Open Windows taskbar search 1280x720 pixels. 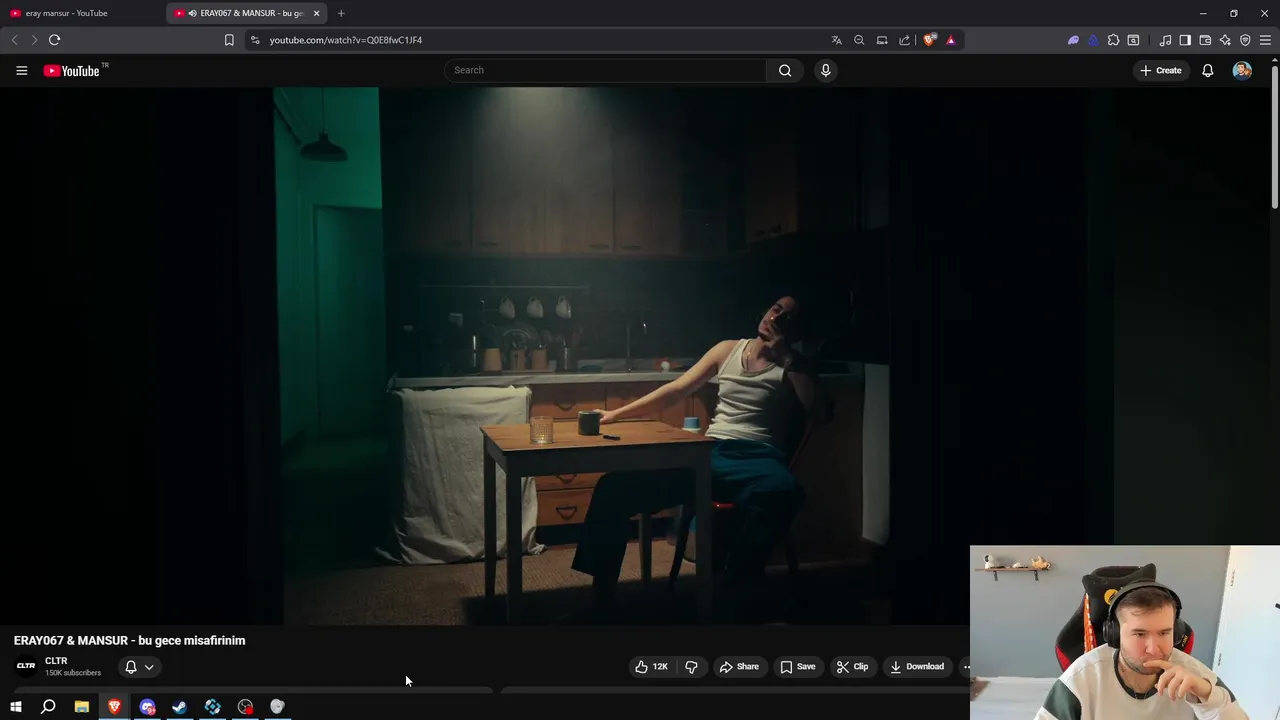pyautogui.click(x=48, y=707)
